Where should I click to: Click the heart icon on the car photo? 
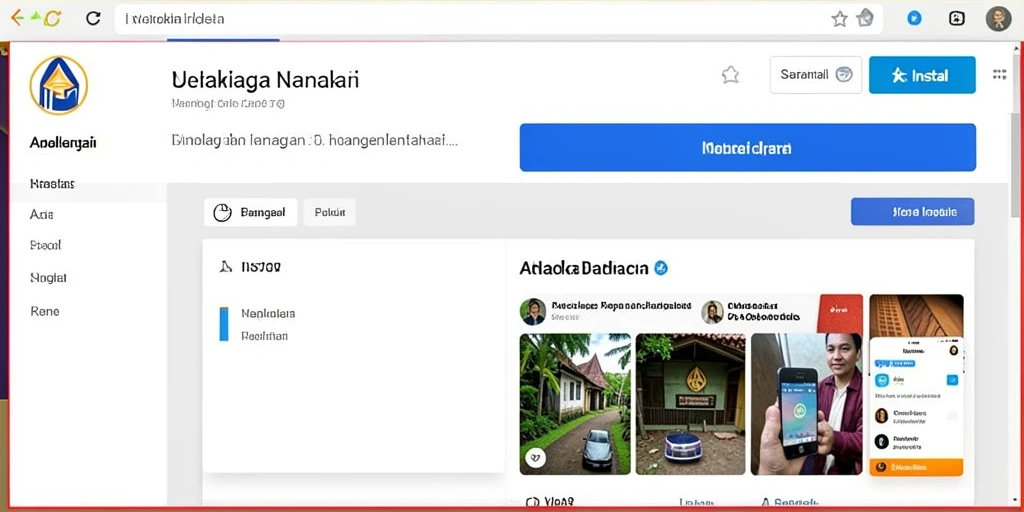click(x=536, y=457)
